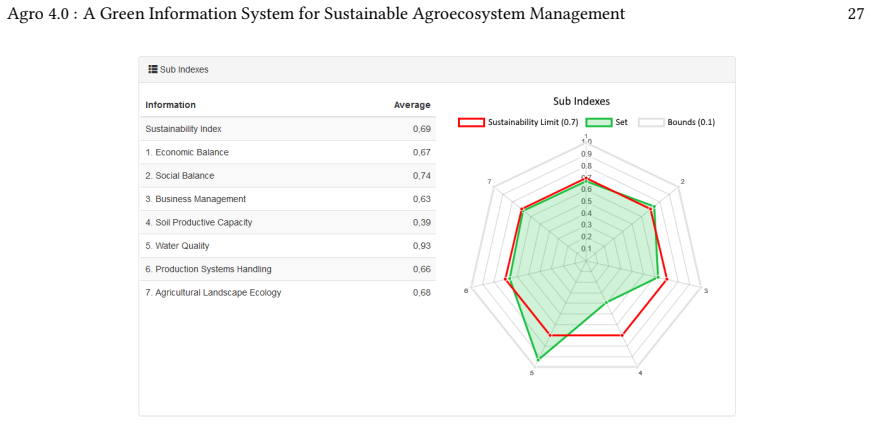Image resolution: width=871 pixels, height=423 pixels.
Task: Click the list icon beside Sub Indexes
Action: click(x=153, y=69)
